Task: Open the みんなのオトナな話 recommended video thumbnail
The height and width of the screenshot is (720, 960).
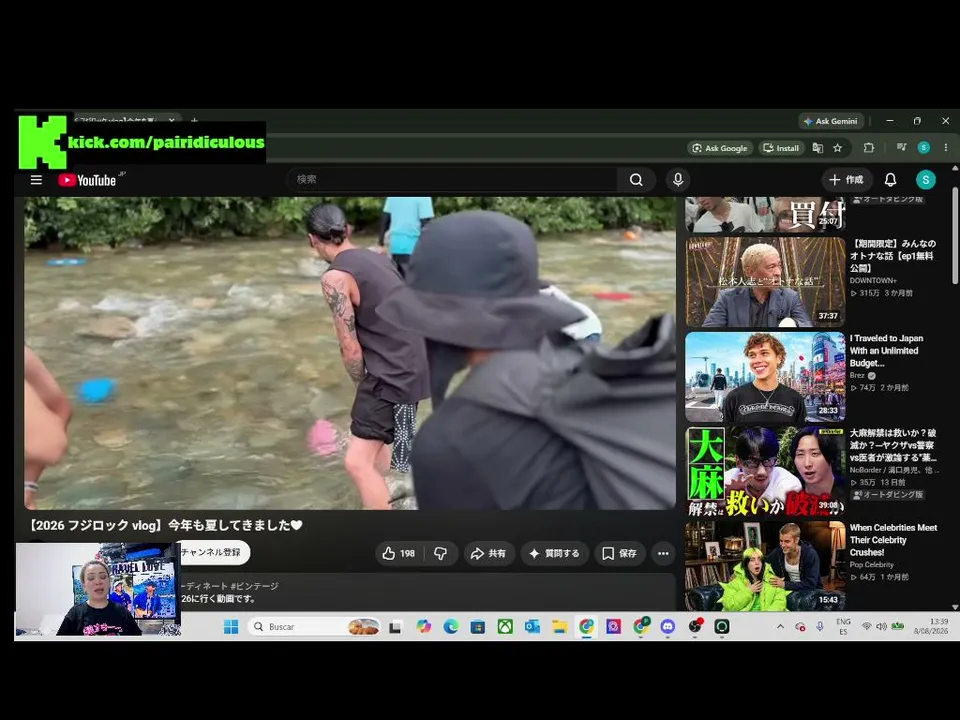Action: (765, 282)
